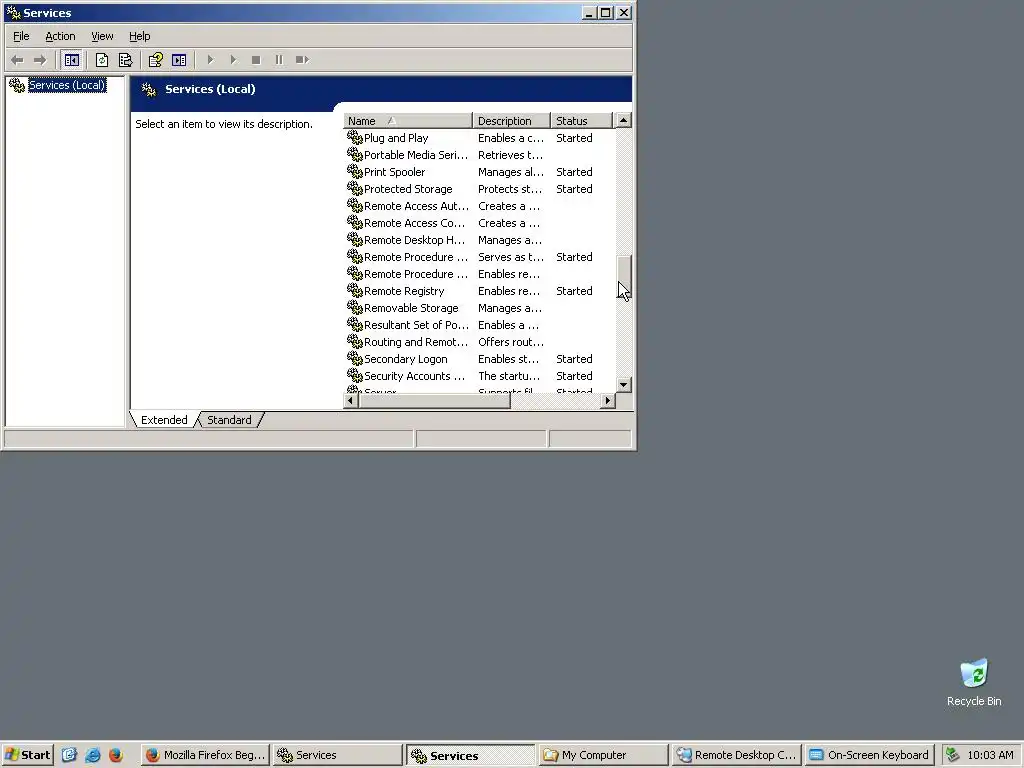Select the Remote Access Aut... service
Viewport: 1024px width, 768px height.
(x=416, y=206)
